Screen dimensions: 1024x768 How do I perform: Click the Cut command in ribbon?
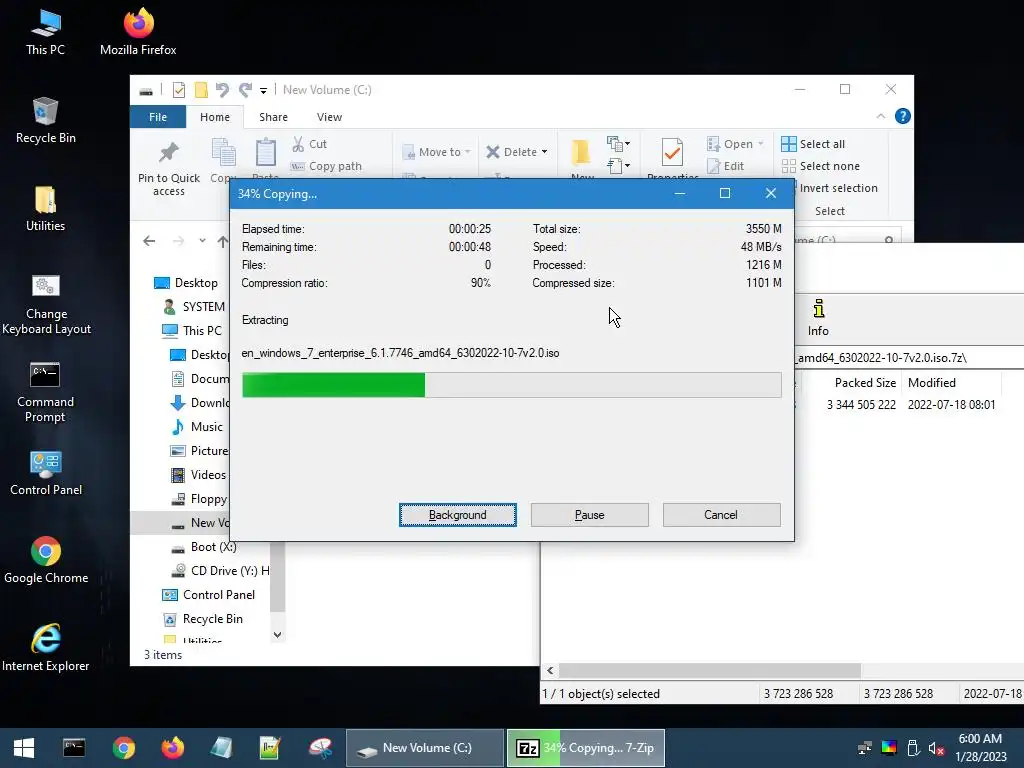(x=310, y=144)
